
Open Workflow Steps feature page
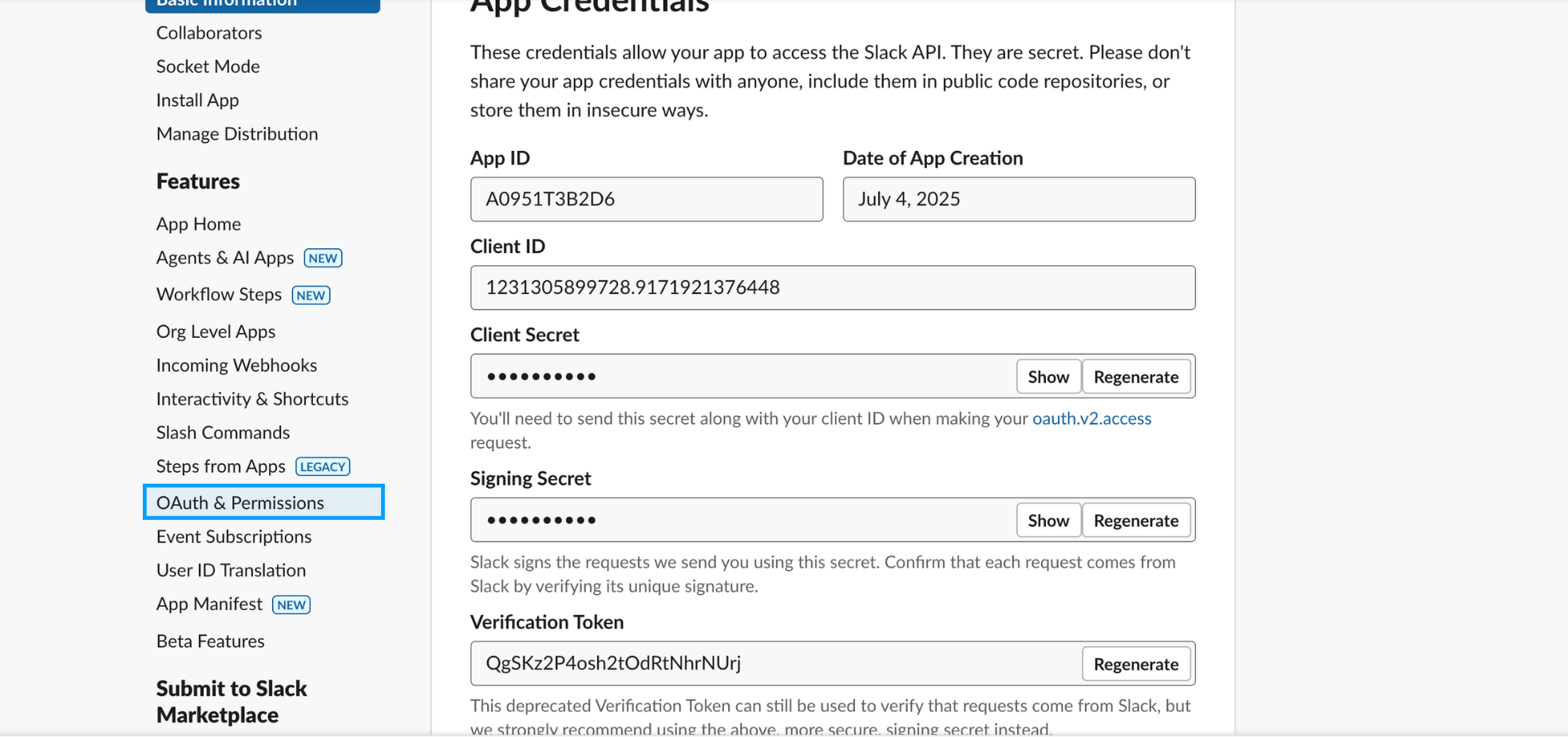pos(220,294)
